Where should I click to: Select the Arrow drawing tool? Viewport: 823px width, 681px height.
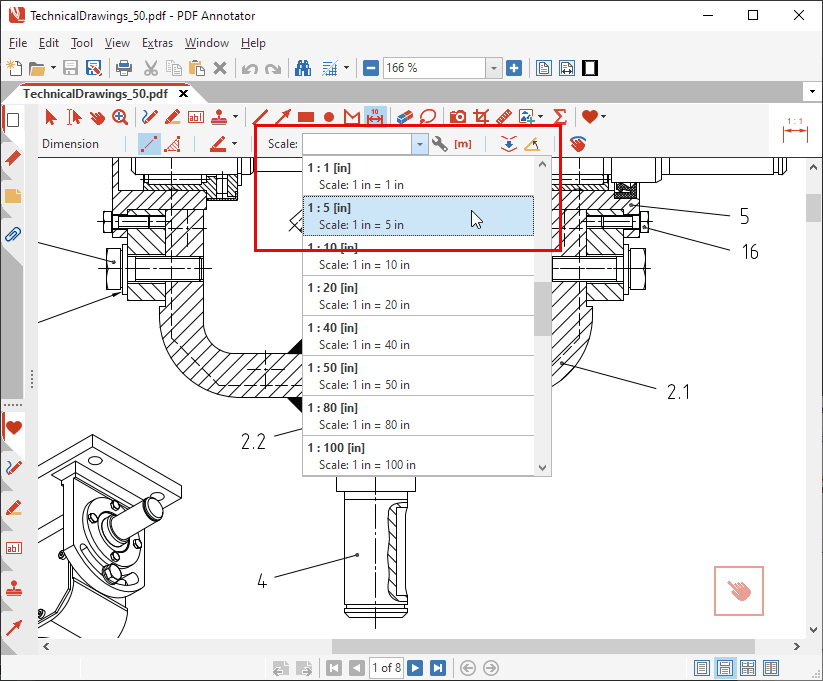[283, 117]
